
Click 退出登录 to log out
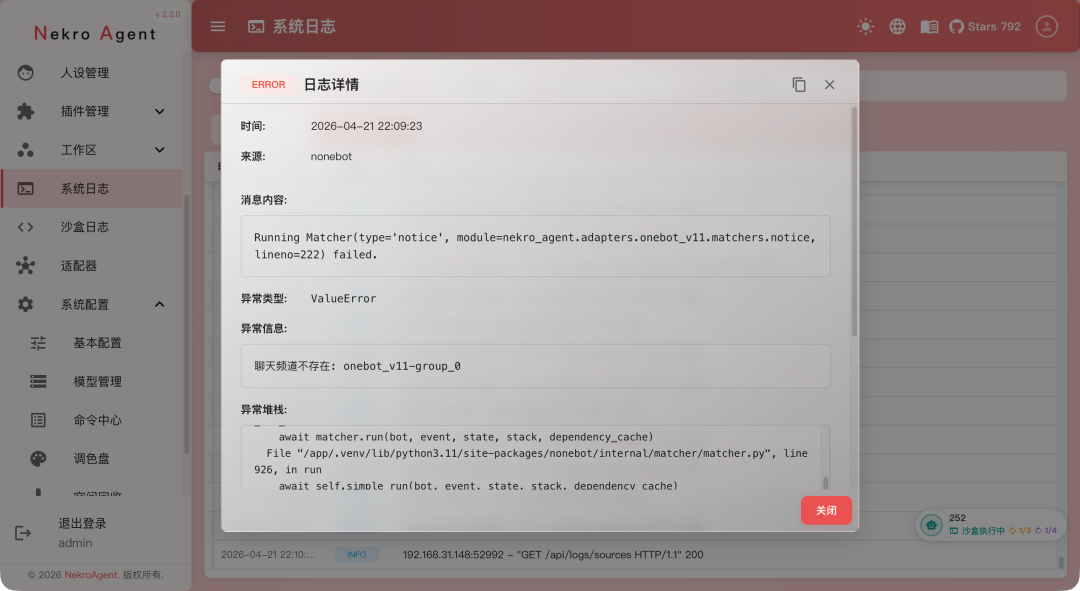[x=83, y=523]
